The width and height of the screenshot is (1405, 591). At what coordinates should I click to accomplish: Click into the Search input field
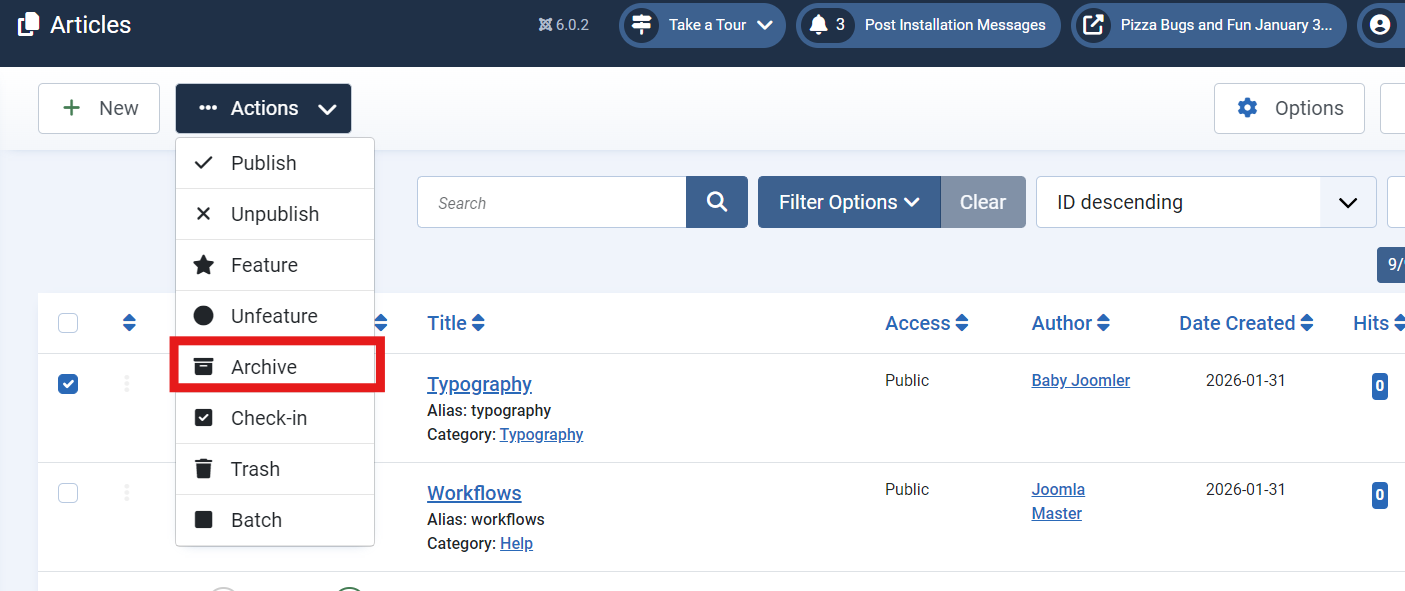(x=552, y=202)
